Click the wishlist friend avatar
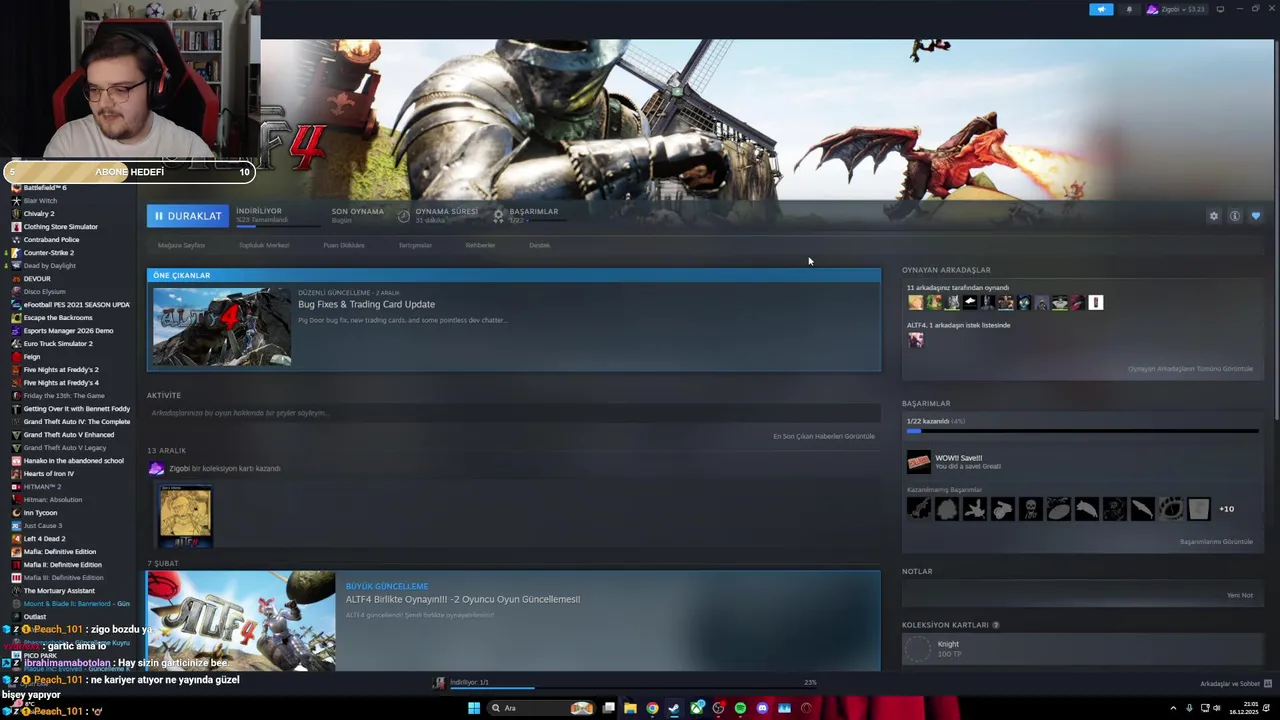This screenshot has width=1280, height=720. (x=915, y=340)
